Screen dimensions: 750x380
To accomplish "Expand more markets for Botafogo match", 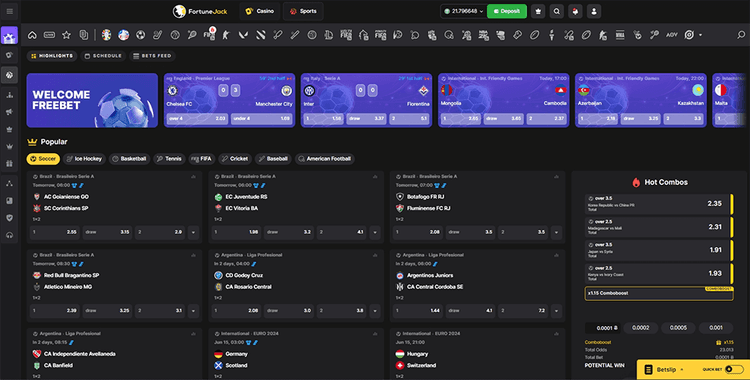I will pyautogui.click(x=556, y=233).
